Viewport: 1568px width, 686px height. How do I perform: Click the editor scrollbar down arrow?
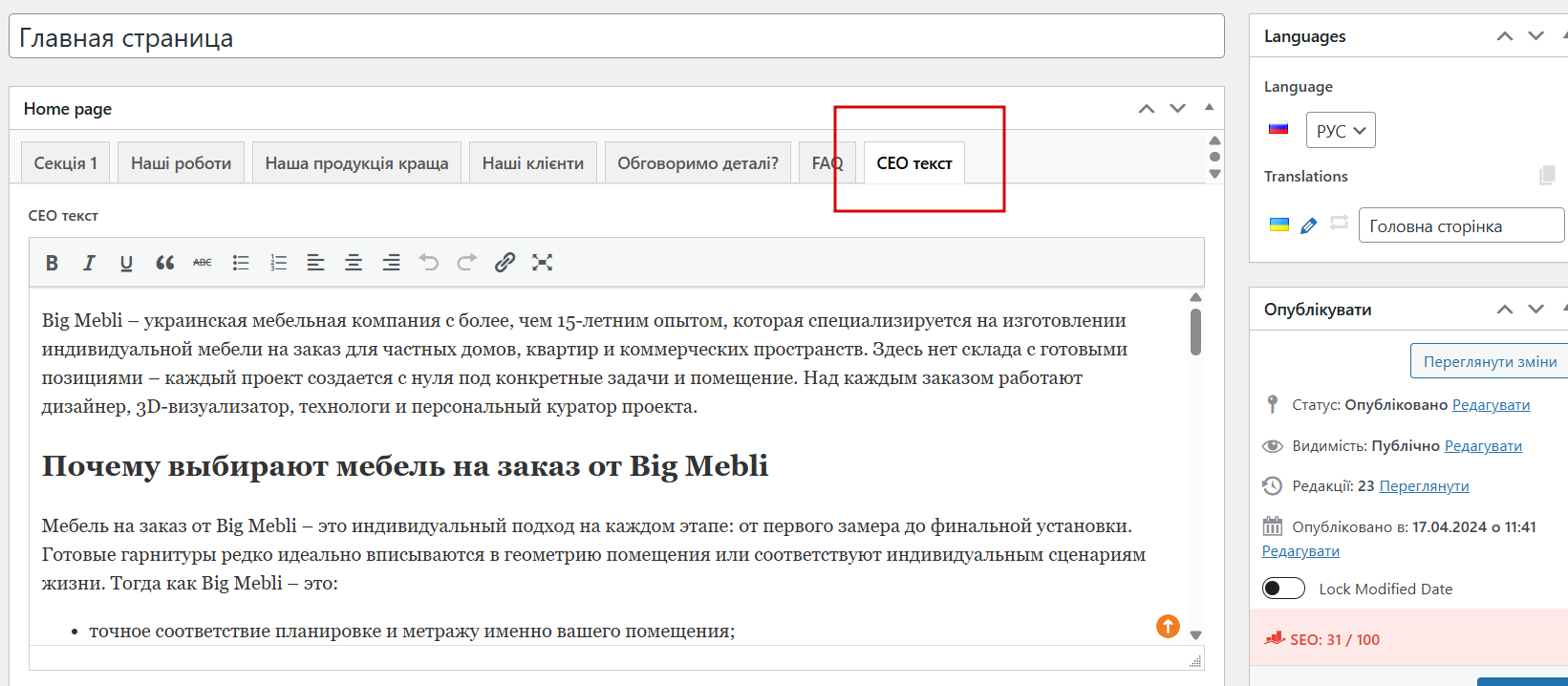tap(1195, 635)
